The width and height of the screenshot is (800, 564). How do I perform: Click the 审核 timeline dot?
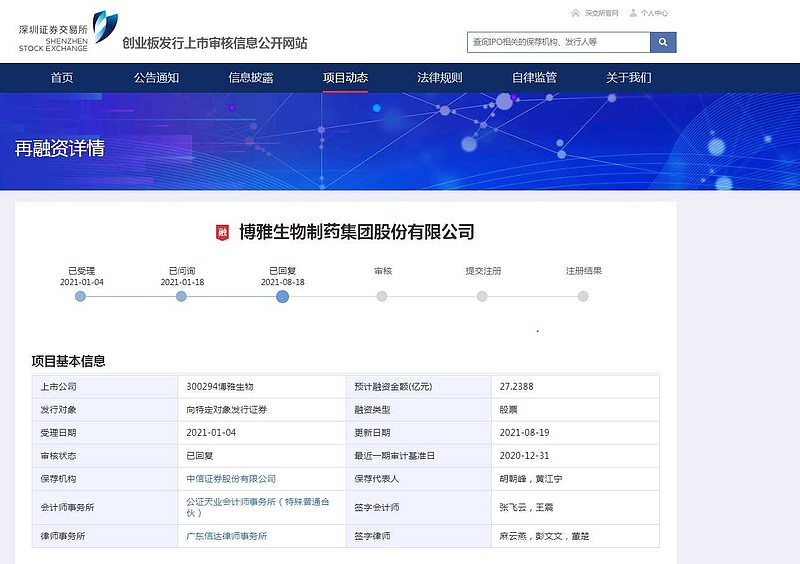pyautogui.click(x=382, y=297)
